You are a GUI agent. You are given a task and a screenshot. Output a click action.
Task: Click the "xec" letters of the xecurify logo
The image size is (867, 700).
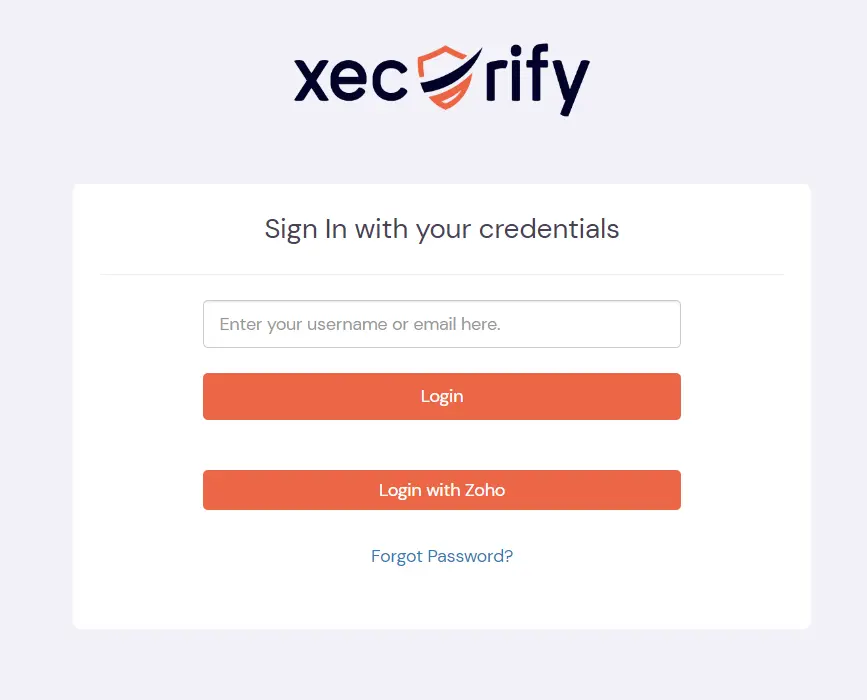pos(351,80)
